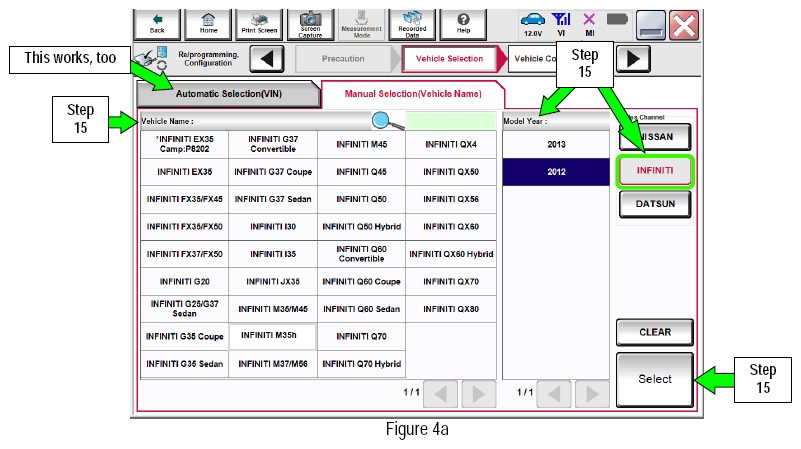801x449 pixels.
Task: Select the Vehicle Selection step
Action: (x=449, y=59)
